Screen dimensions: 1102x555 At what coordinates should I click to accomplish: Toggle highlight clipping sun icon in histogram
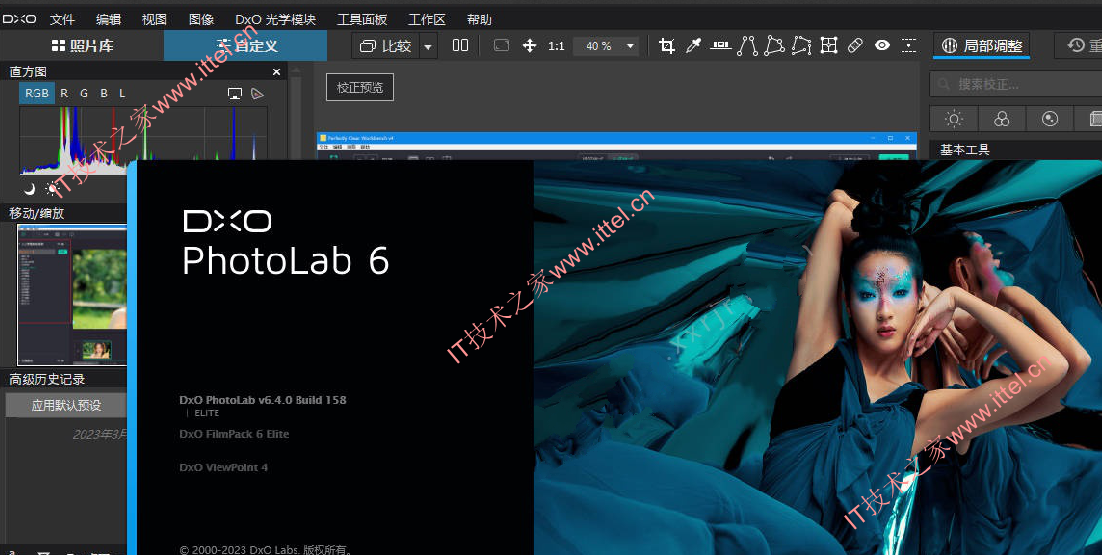point(52,188)
